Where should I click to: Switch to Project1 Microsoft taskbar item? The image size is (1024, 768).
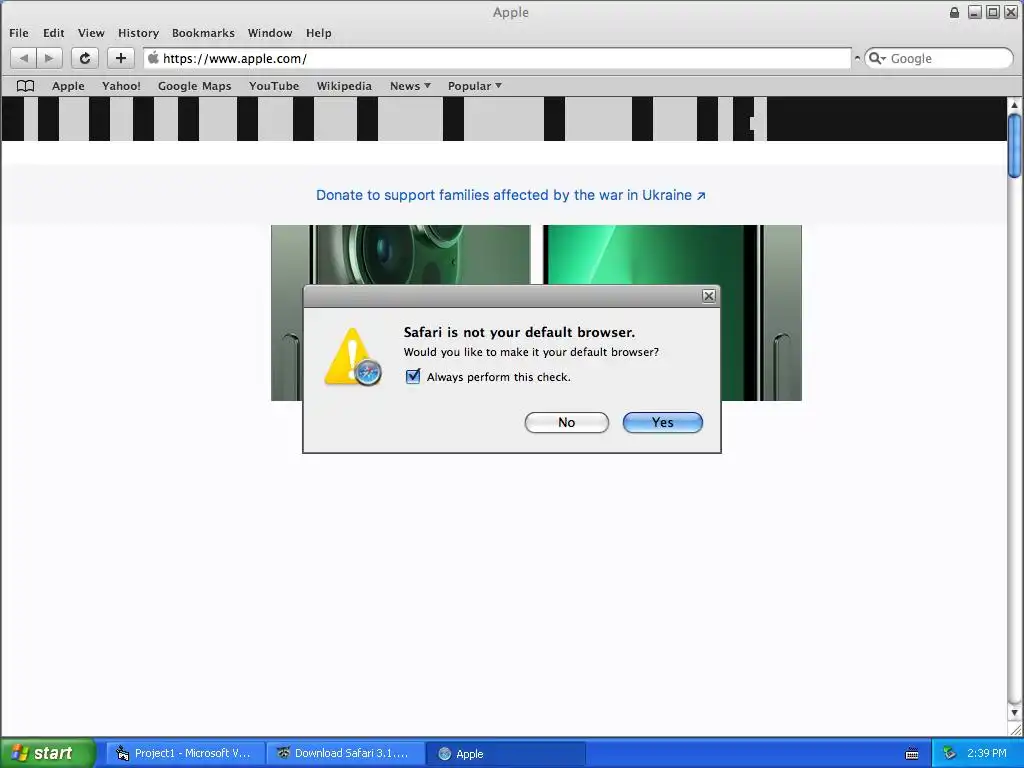(x=185, y=753)
